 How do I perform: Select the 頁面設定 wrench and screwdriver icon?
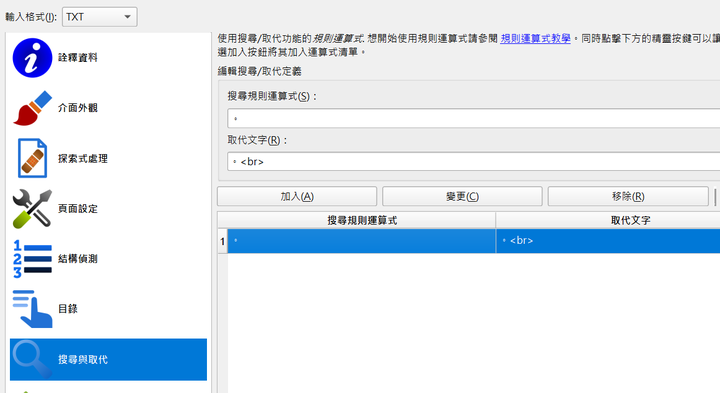(32, 208)
